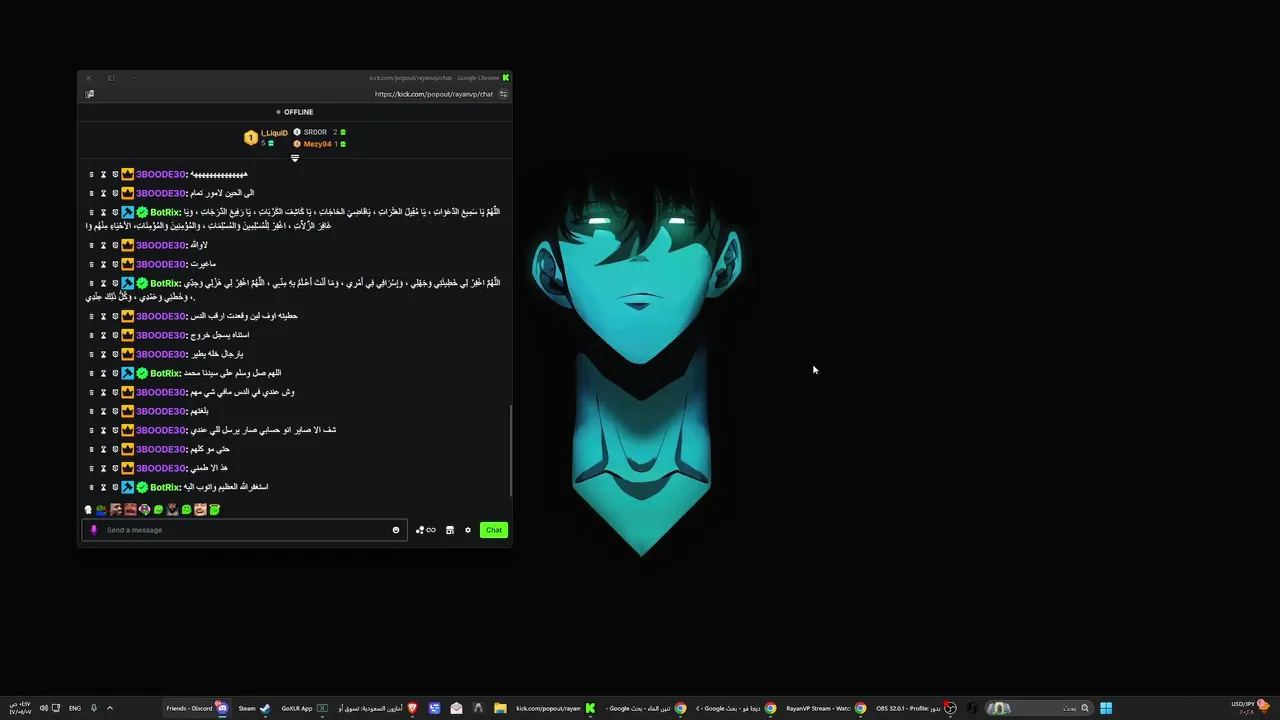
Task: Open I_LiquiD leaderboard profile
Action: pyautogui.click(x=266, y=138)
